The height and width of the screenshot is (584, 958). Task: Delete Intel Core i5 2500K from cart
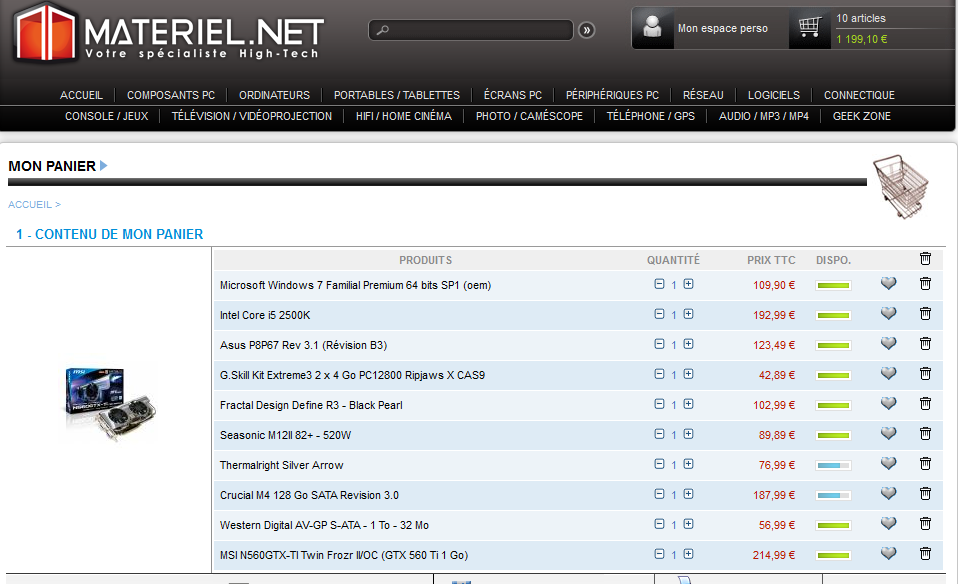(x=925, y=314)
